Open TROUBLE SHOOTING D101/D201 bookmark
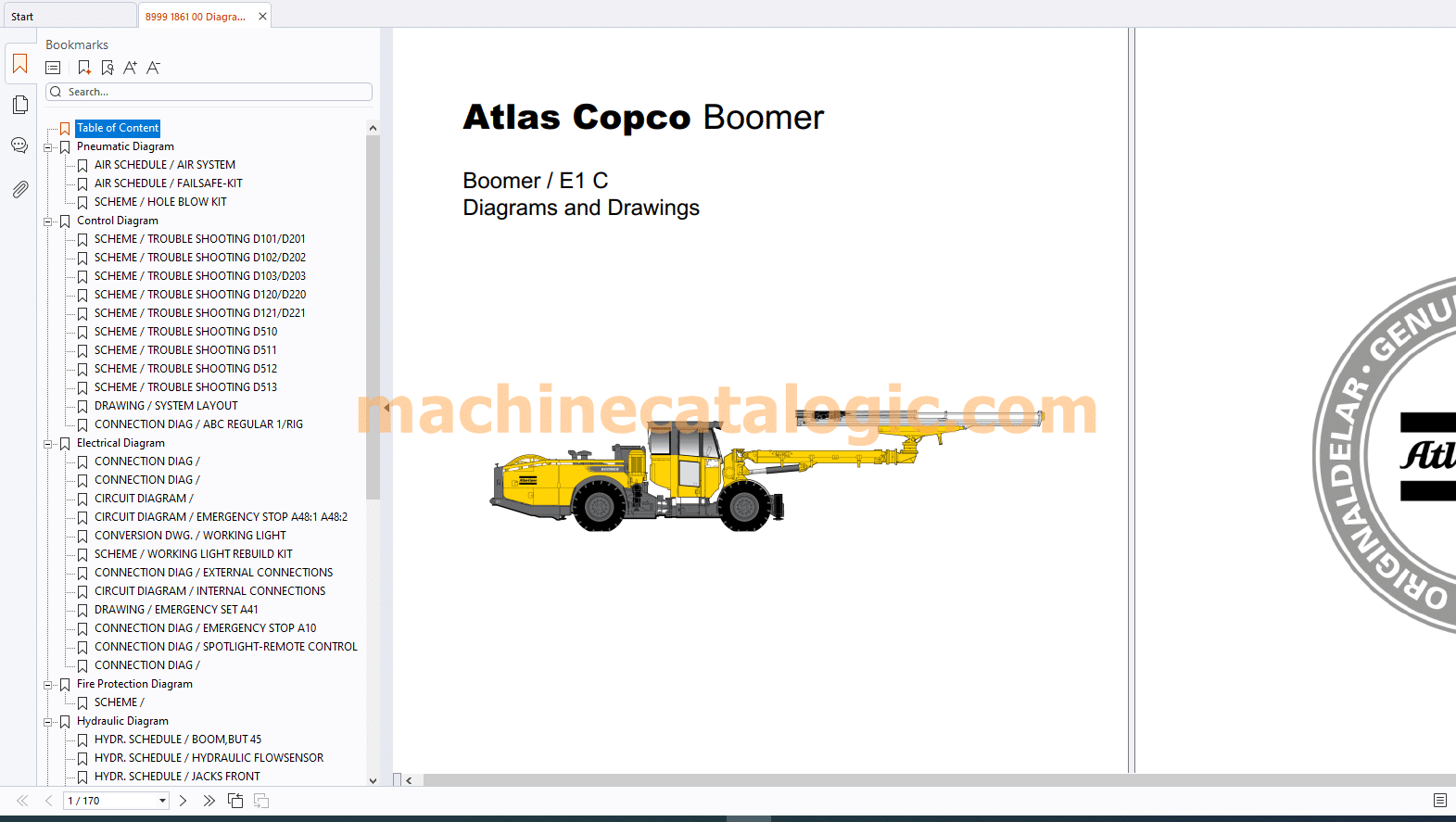Image resolution: width=1456 pixels, height=822 pixels. (x=200, y=239)
